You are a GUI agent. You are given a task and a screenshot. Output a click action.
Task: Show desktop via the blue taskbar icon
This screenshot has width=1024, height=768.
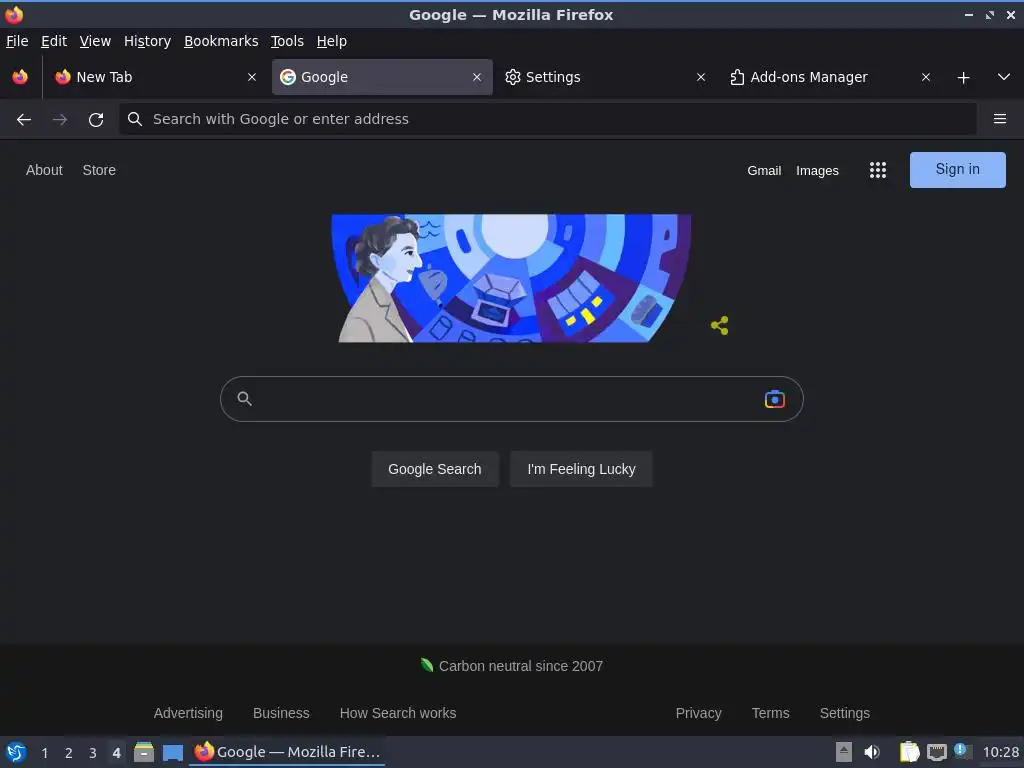(x=172, y=752)
